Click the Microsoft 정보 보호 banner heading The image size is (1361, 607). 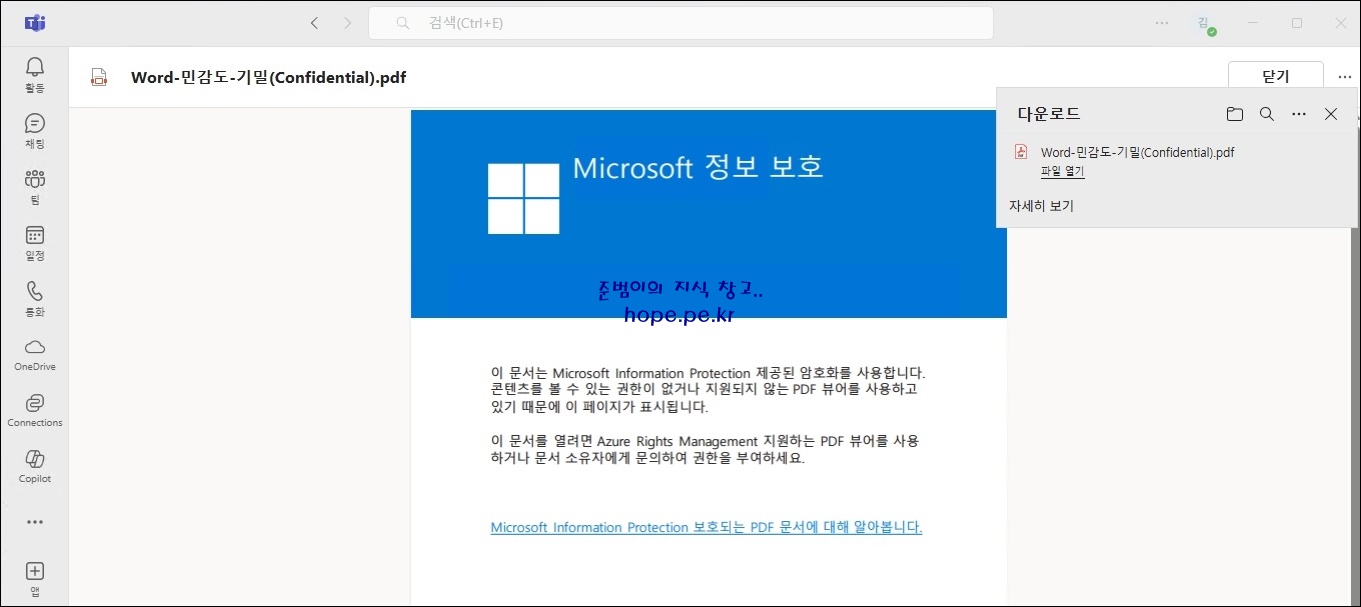698,166
